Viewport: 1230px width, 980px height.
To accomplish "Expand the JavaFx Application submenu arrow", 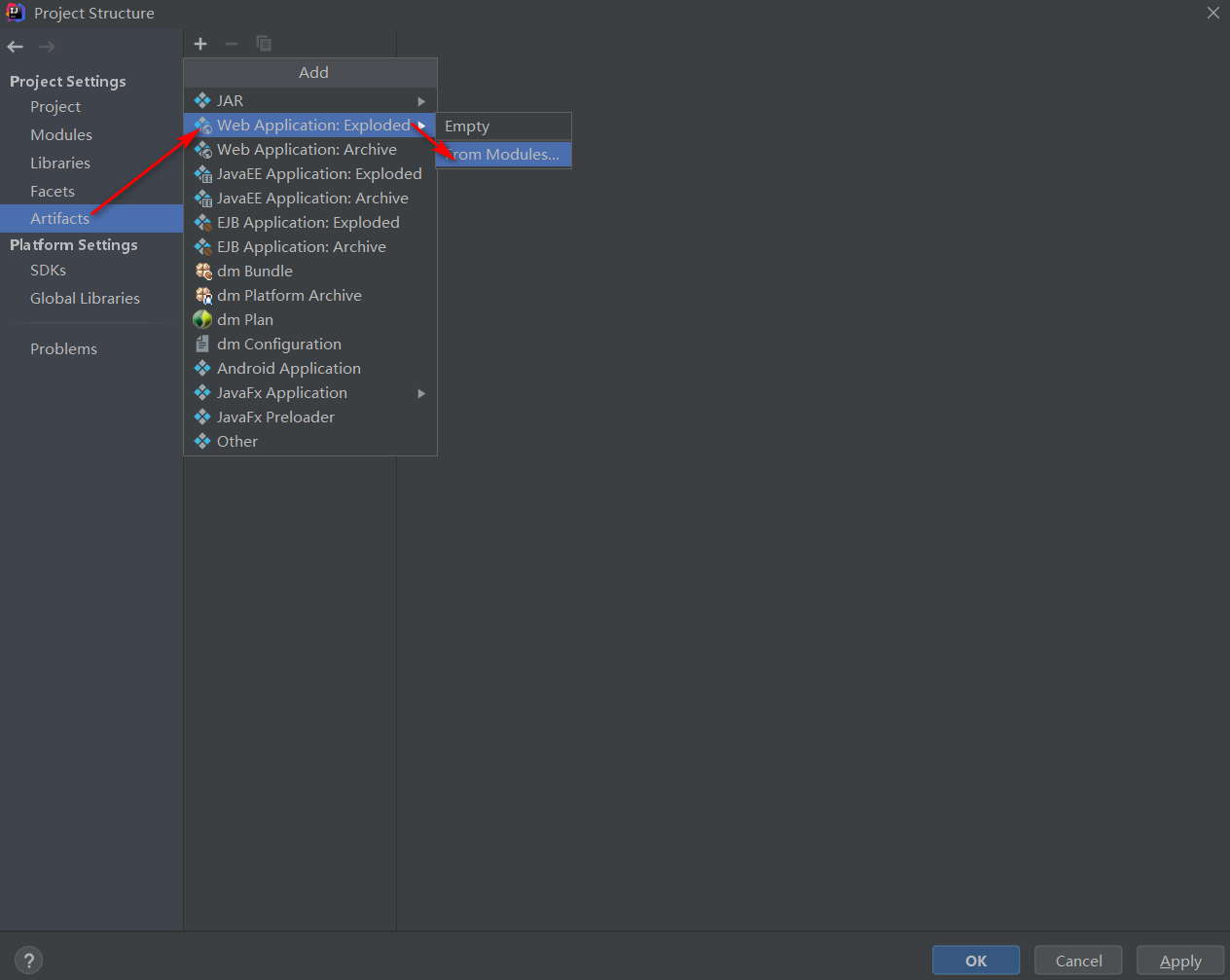I will coord(421,393).
